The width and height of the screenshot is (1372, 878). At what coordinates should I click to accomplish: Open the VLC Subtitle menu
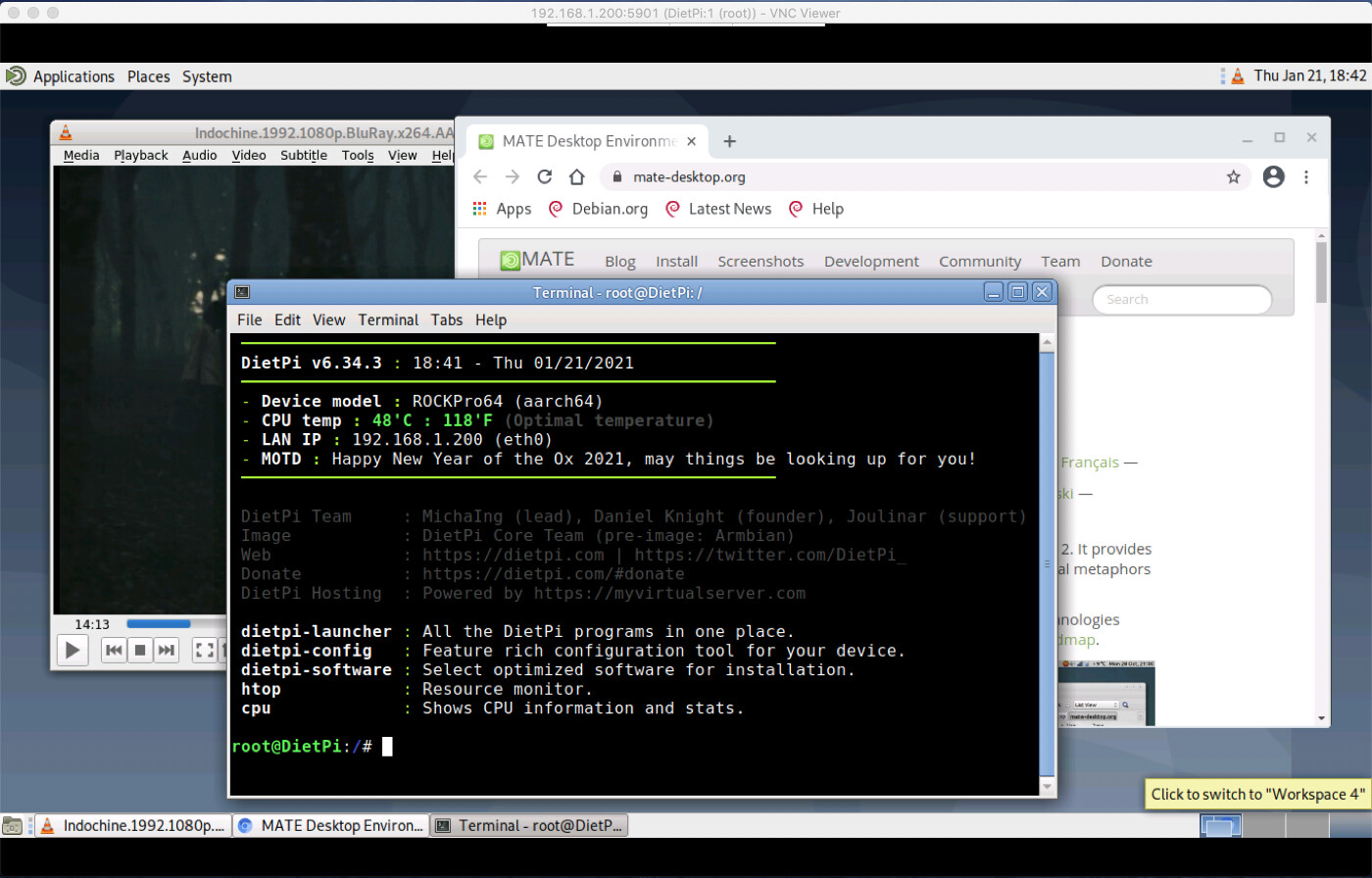pos(304,155)
